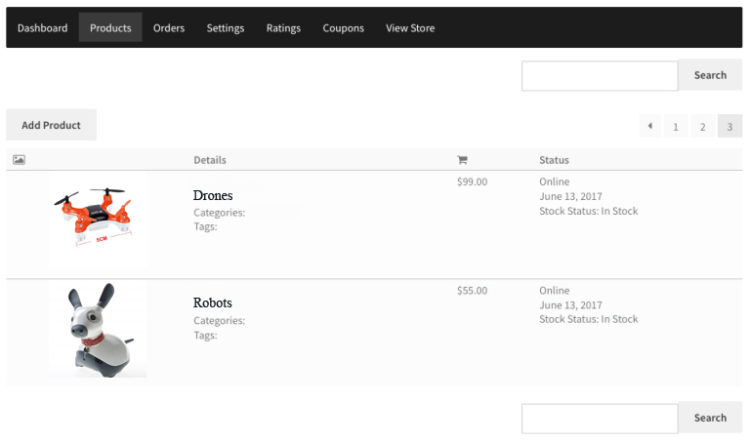Go to the Ratings page
Screen dimensions: 750x443
point(284,28)
